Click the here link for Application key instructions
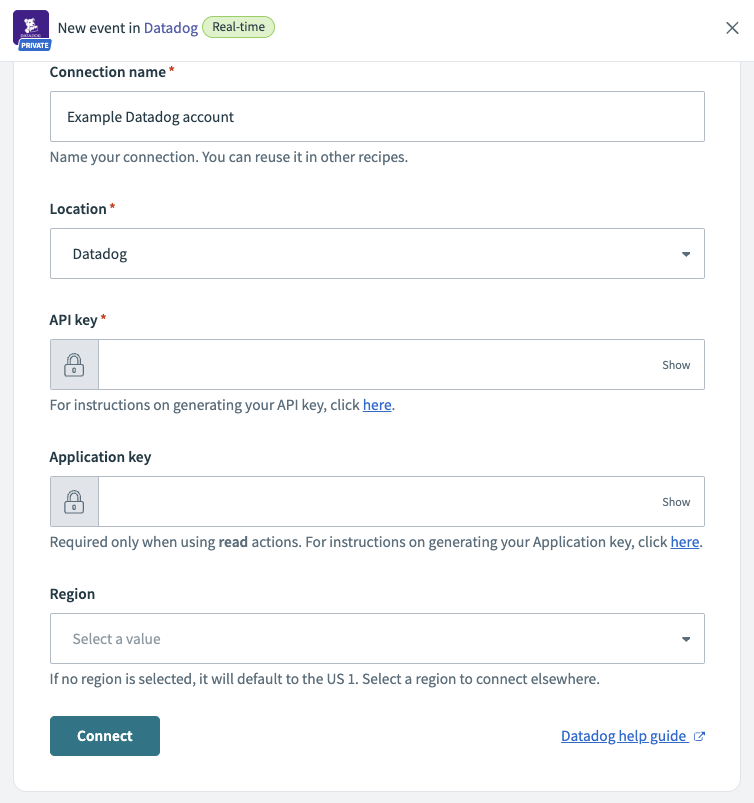This screenshot has width=754, height=803. click(685, 541)
